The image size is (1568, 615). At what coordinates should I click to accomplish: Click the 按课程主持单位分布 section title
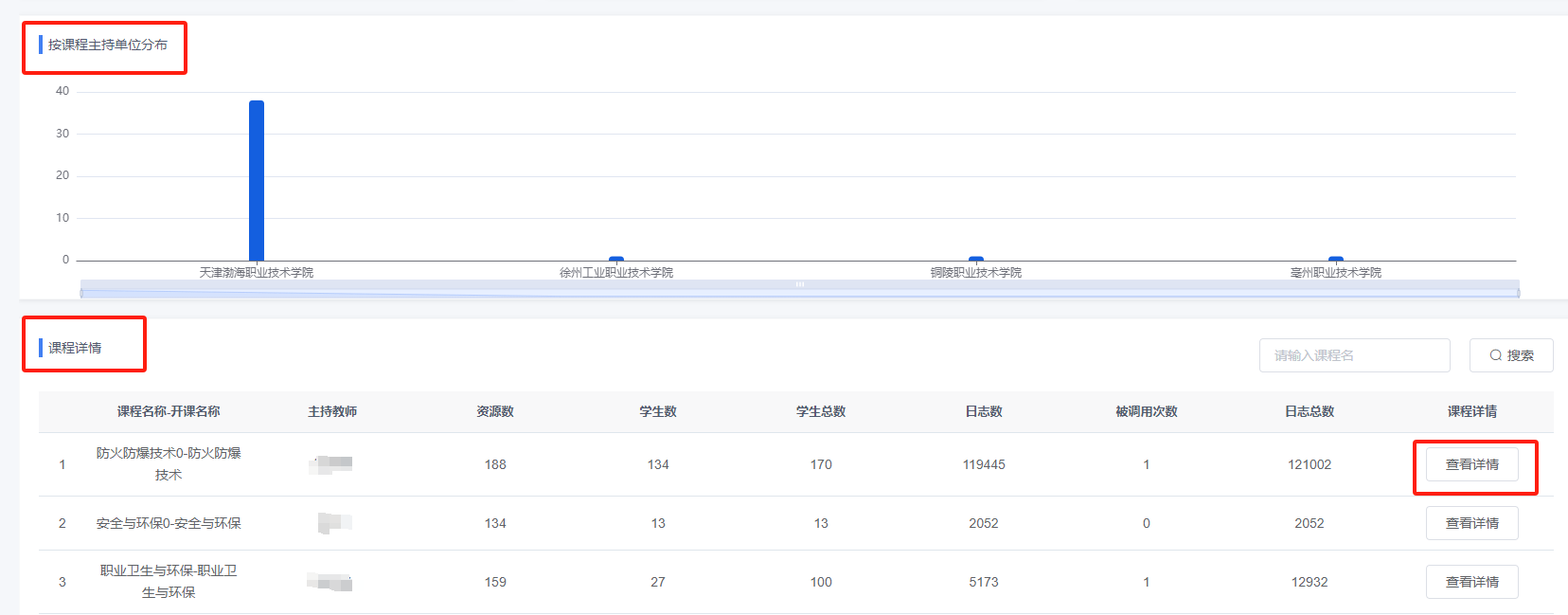click(108, 45)
